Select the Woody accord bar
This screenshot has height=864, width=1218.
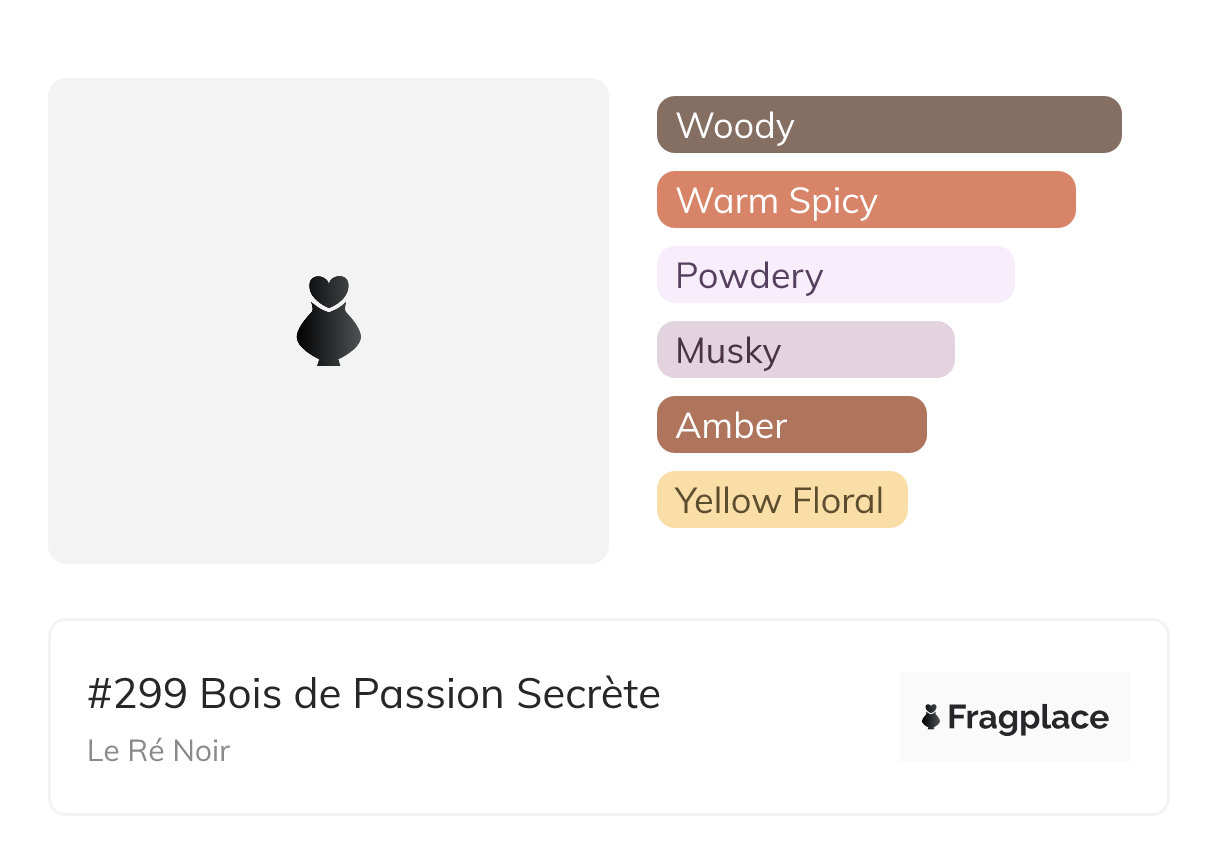pyautogui.click(x=889, y=125)
